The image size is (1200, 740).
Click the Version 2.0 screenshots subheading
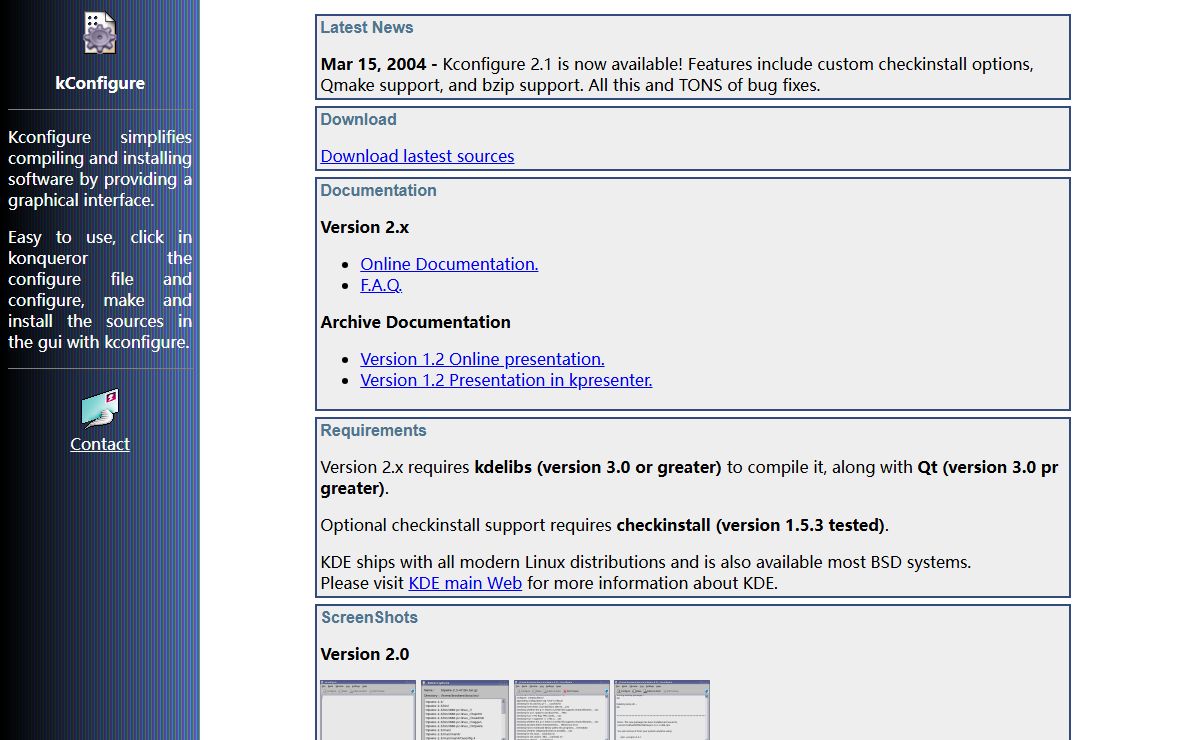point(365,654)
